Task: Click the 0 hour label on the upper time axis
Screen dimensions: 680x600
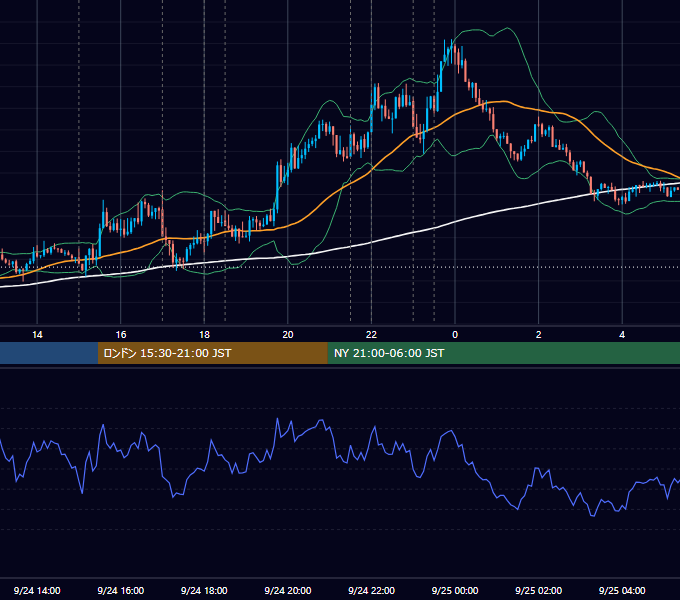Action: tap(455, 335)
